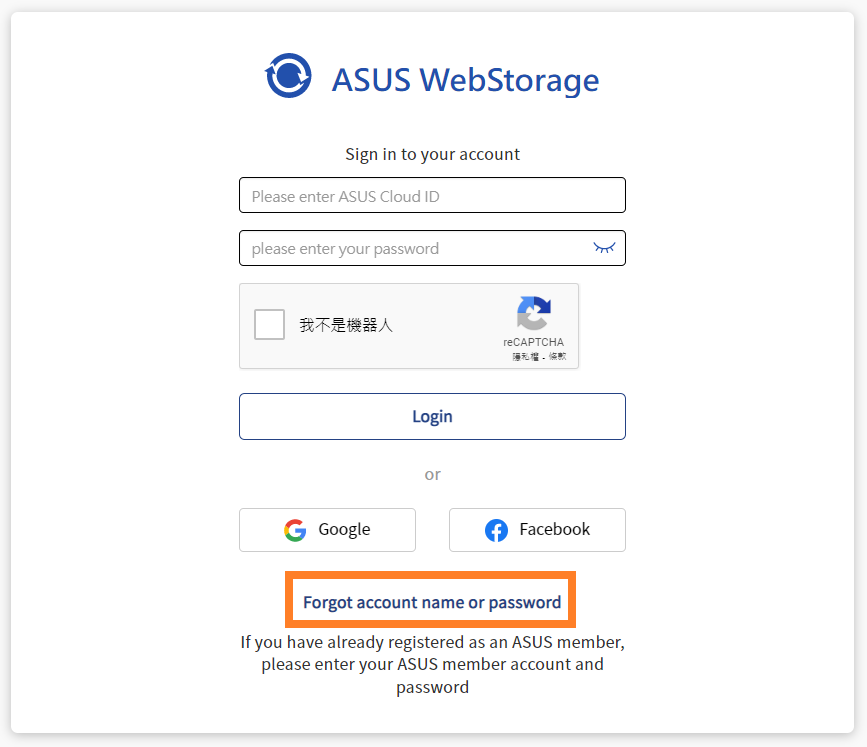The height and width of the screenshot is (747, 867).
Task: Click the reCAPTCHA logo badge
Action: pos(534,315)
